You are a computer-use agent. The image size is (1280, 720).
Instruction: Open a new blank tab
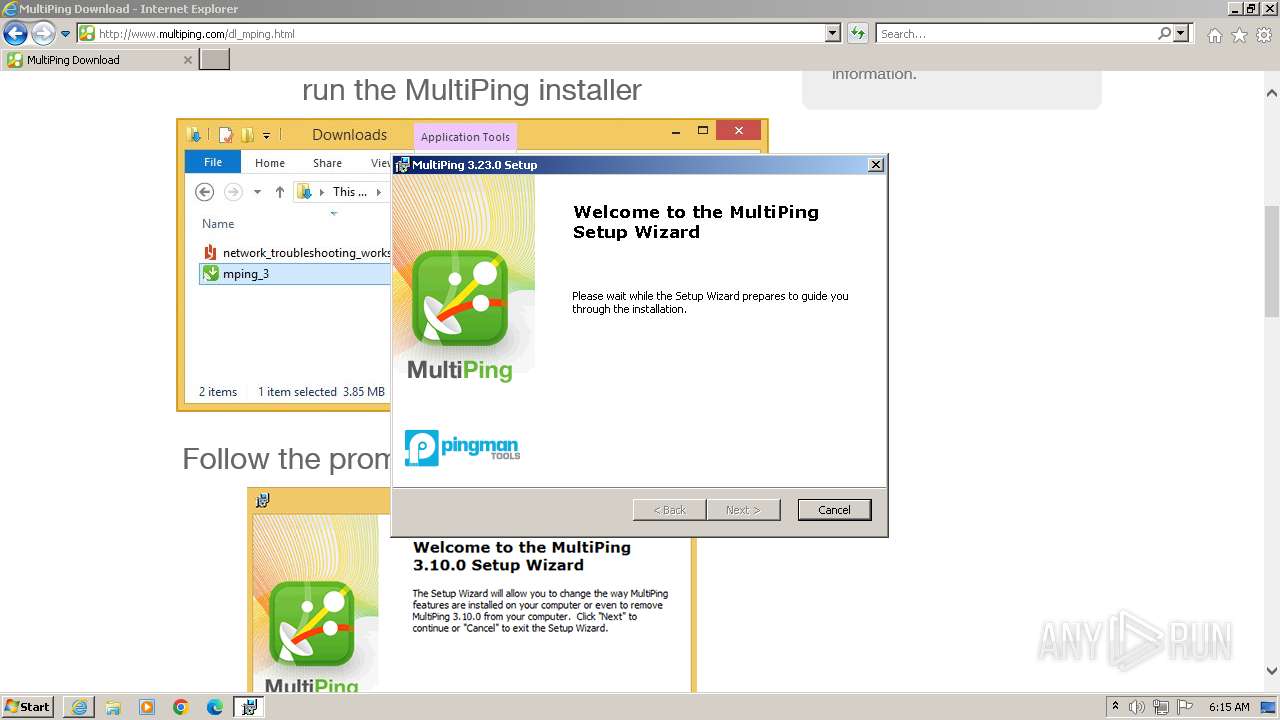pyautogui.click(x=215, y=60)
